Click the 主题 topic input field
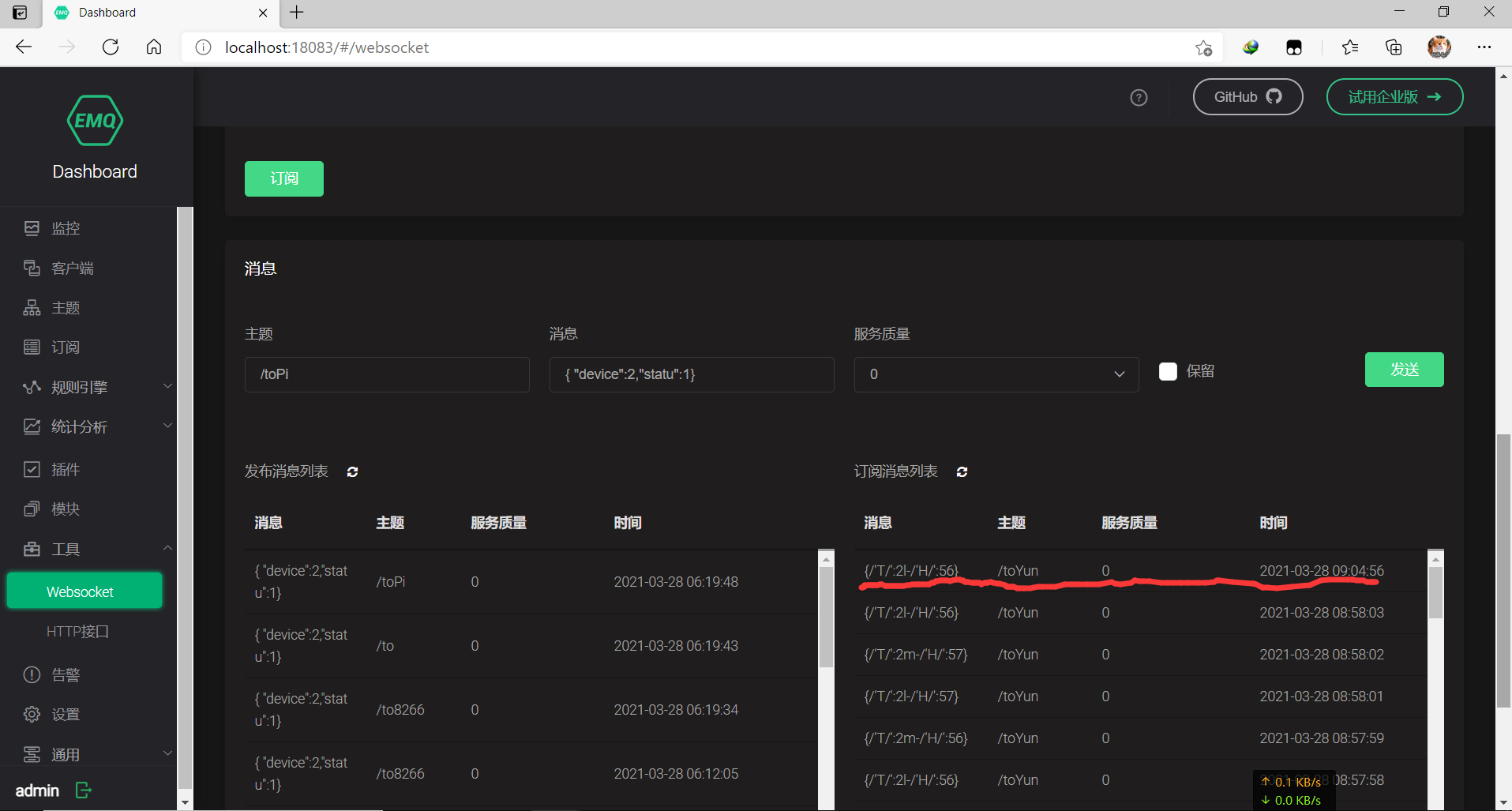 [x=387, y=374]
